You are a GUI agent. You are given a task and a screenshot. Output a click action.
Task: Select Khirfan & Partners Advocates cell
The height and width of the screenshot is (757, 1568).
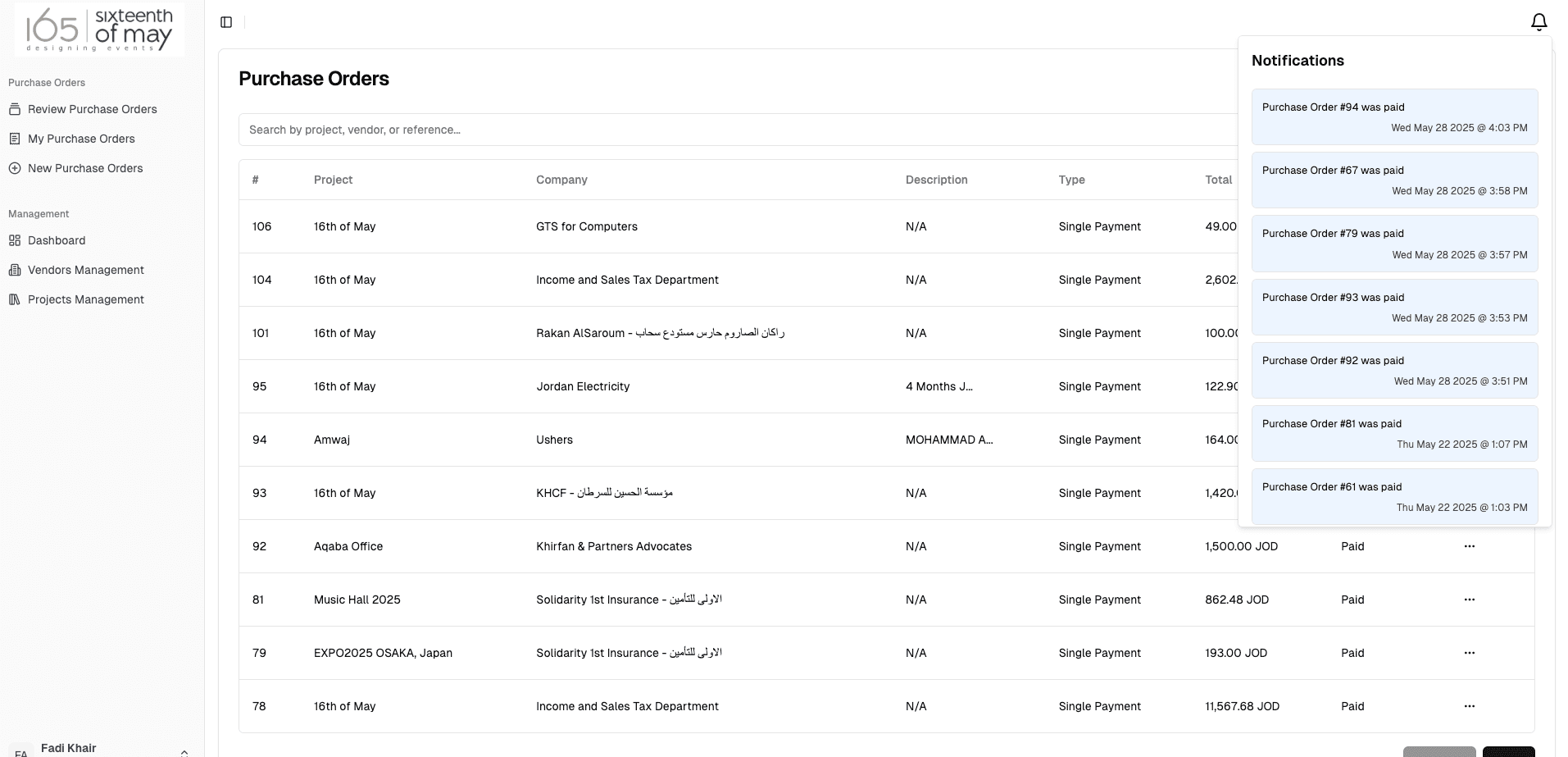coord(614,546)
